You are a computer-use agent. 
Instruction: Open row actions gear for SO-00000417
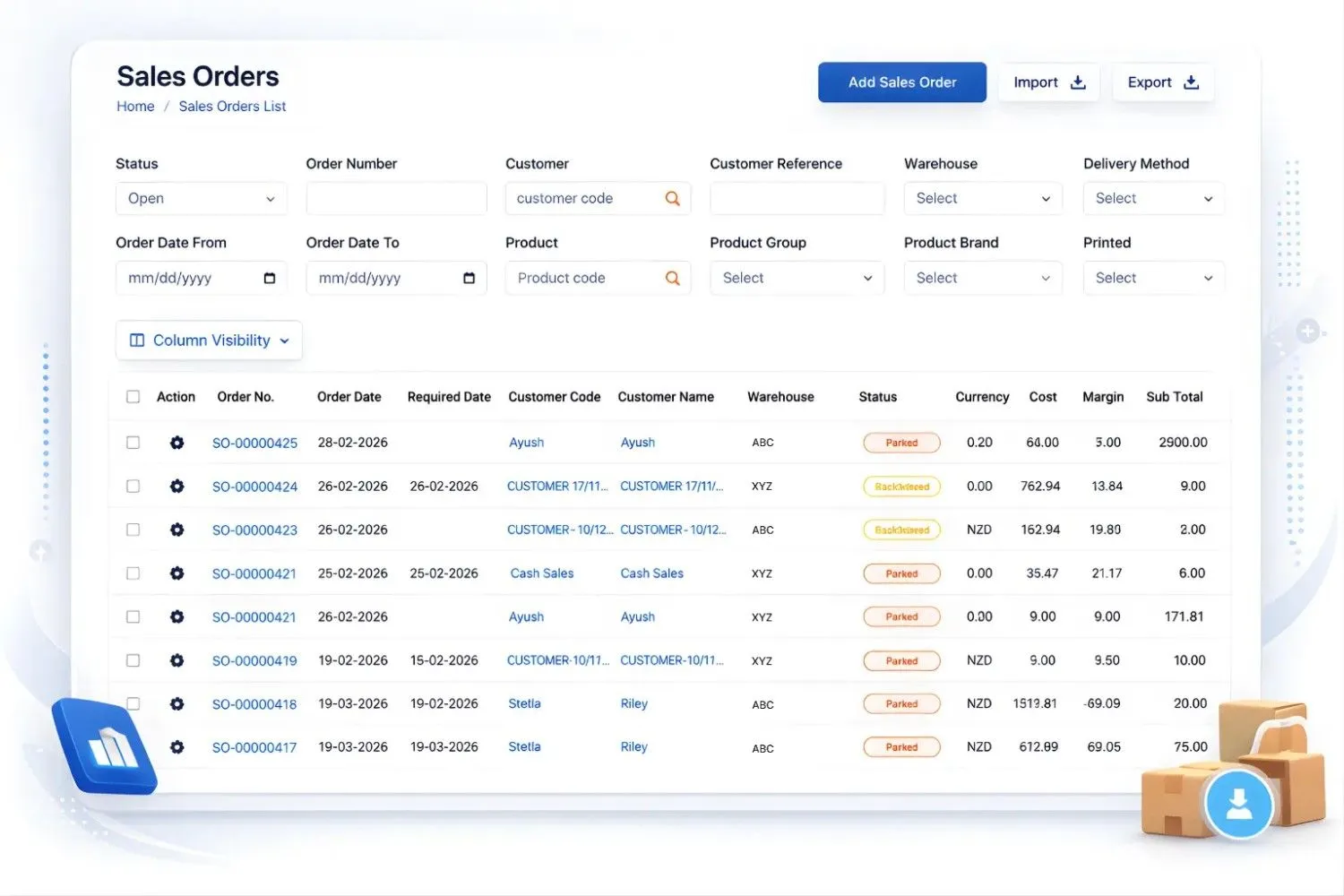click(177, 746)
